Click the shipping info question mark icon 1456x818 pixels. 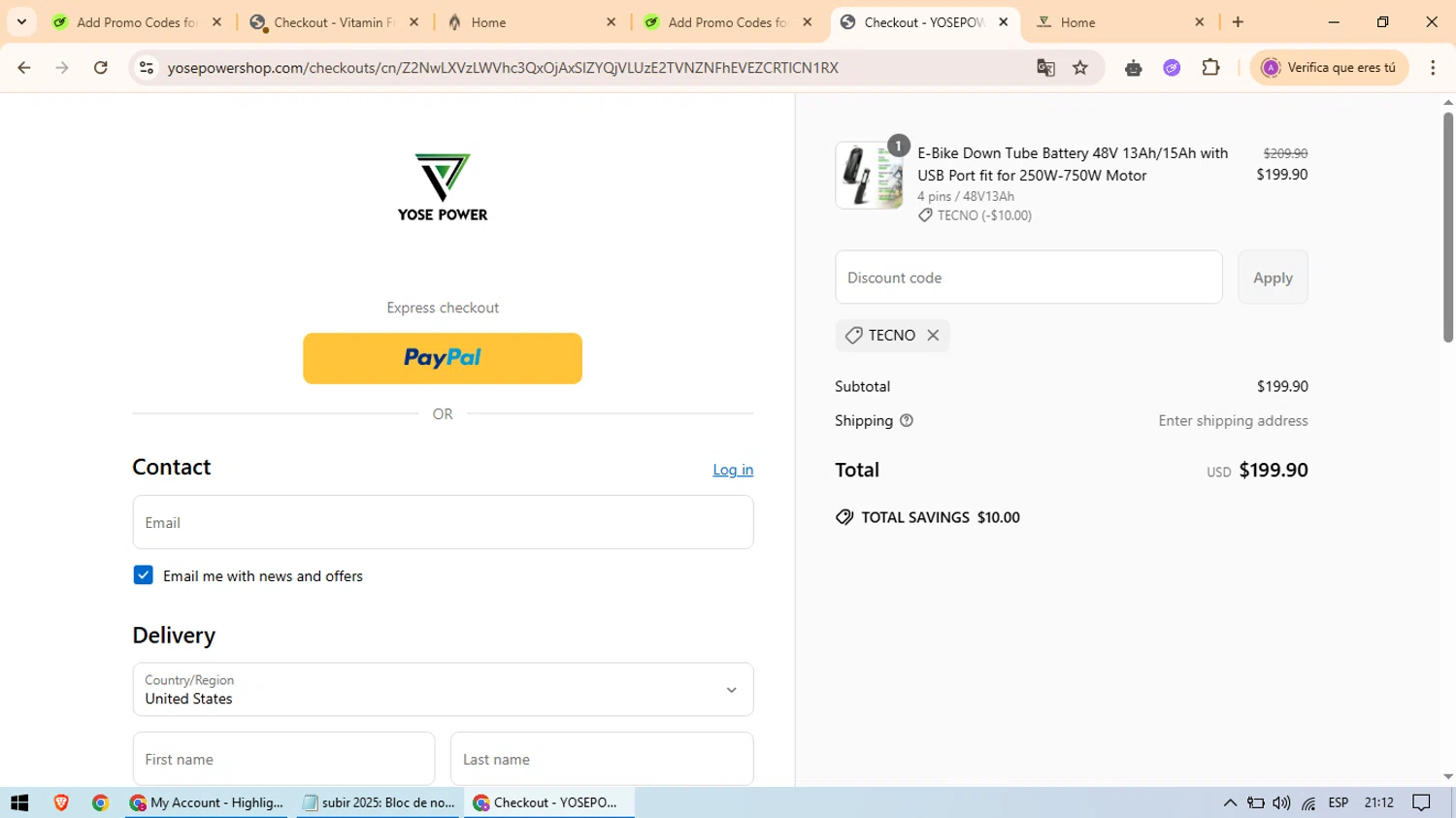pyautogui.click(x=907, y=420)
